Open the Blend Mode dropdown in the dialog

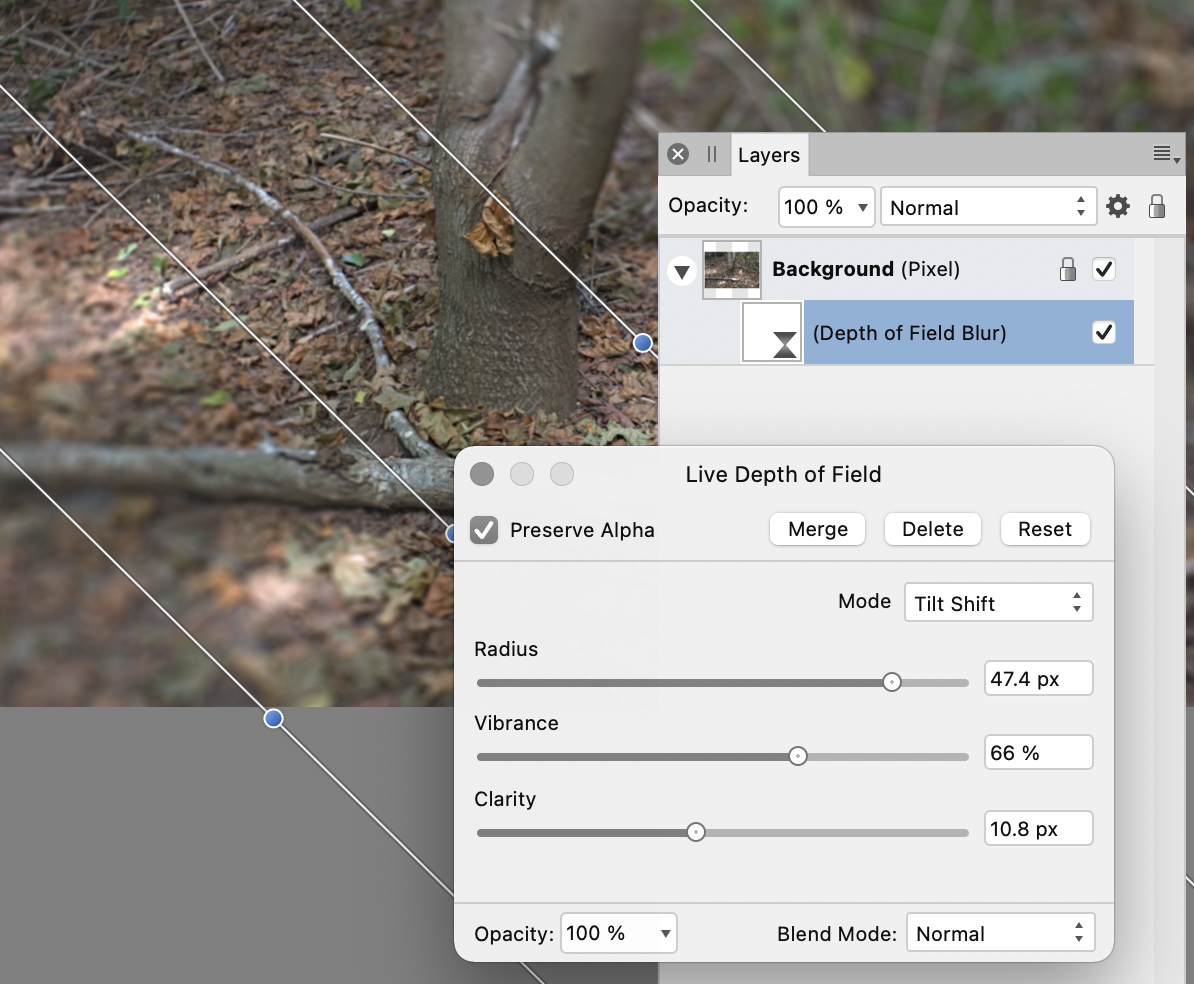(x=999, y=932)
